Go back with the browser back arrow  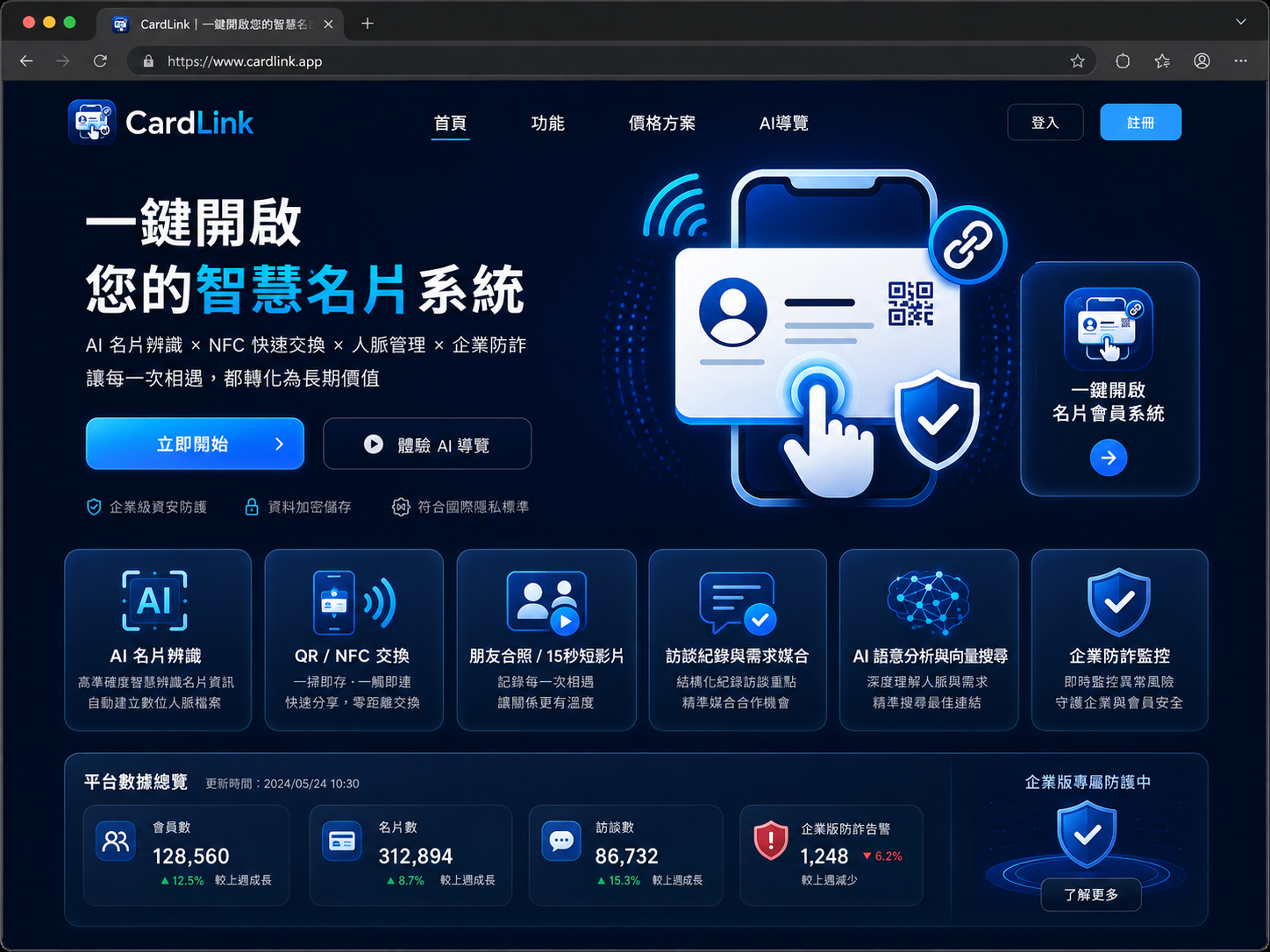(26, 61)
